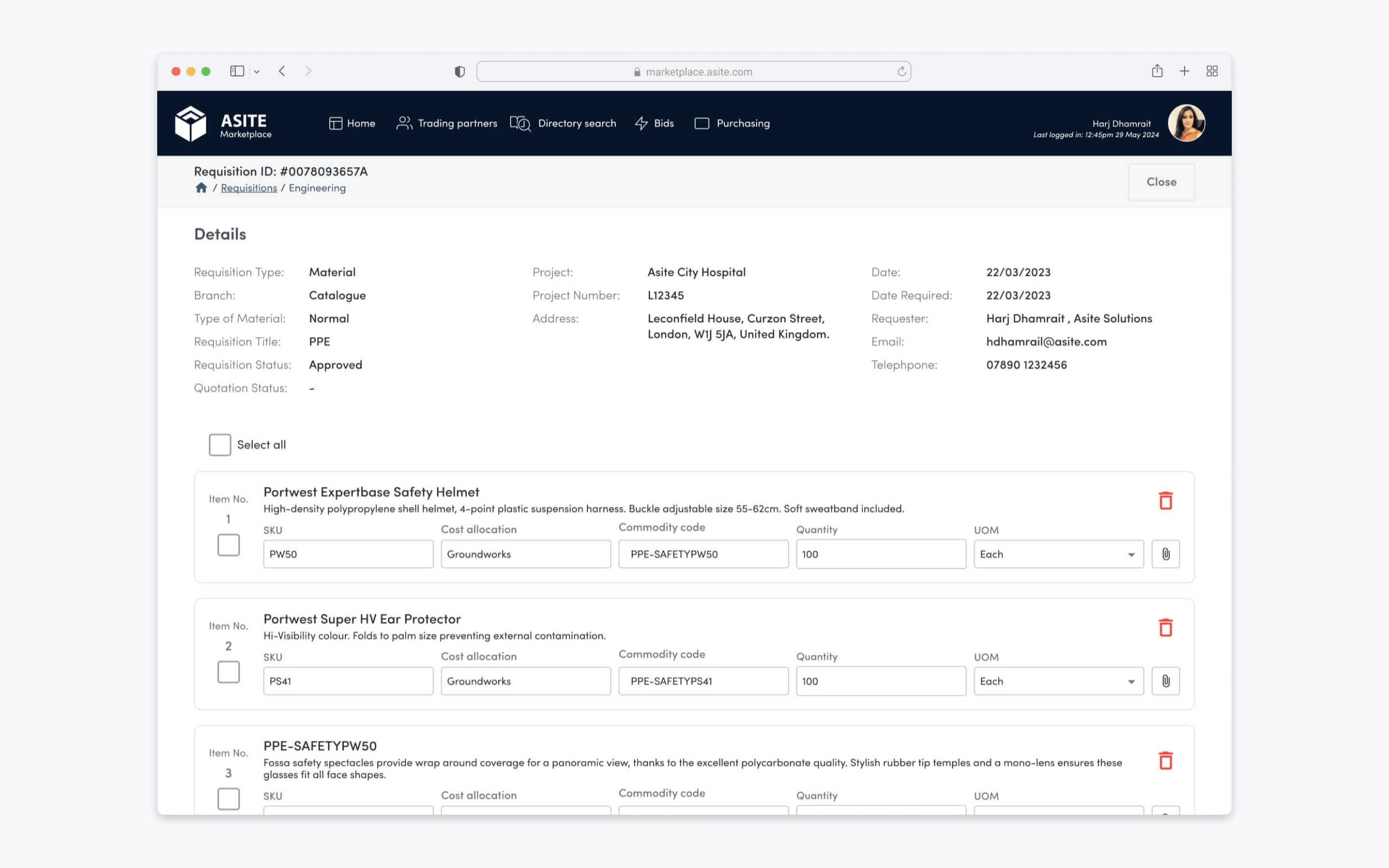
Task: Click the Home window icon
Action: [335, 123]
